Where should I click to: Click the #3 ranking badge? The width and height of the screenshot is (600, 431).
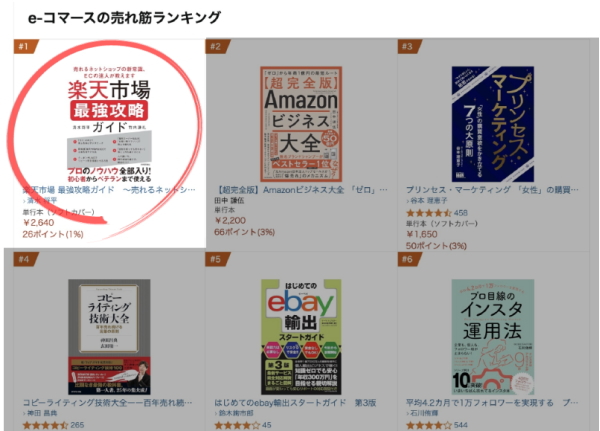(x=409, y=46)
